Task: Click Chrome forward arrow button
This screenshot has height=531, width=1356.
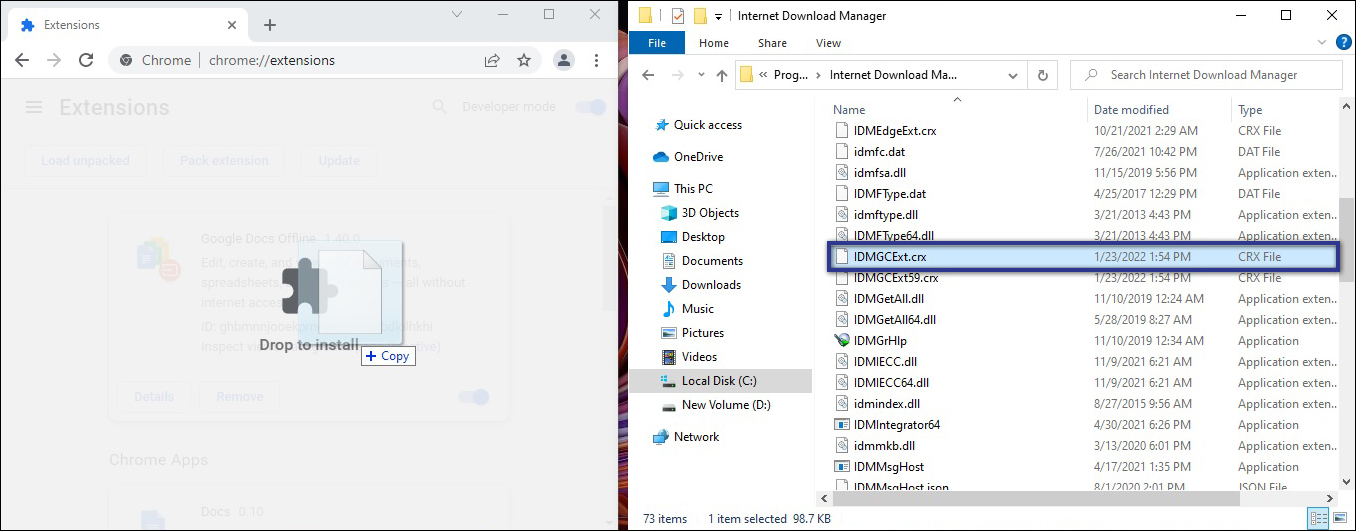Action: [54, 60]
